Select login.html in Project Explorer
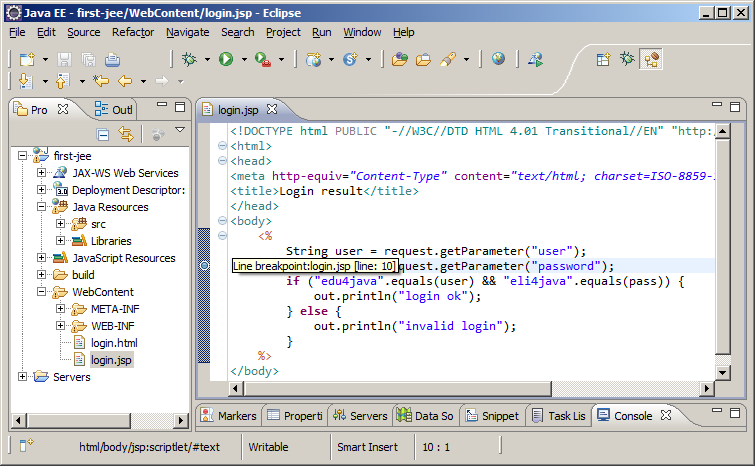755x466 pixels. [114, 343]
